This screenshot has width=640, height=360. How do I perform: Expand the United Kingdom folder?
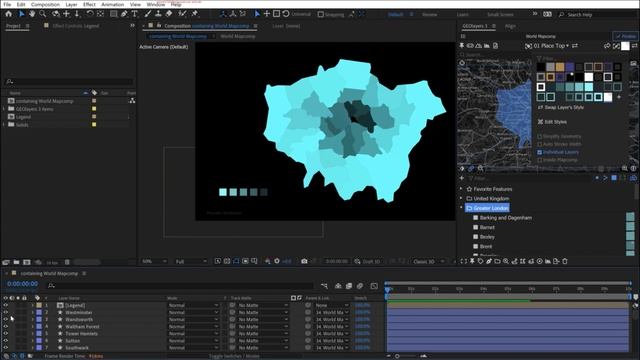click(462, 198)
